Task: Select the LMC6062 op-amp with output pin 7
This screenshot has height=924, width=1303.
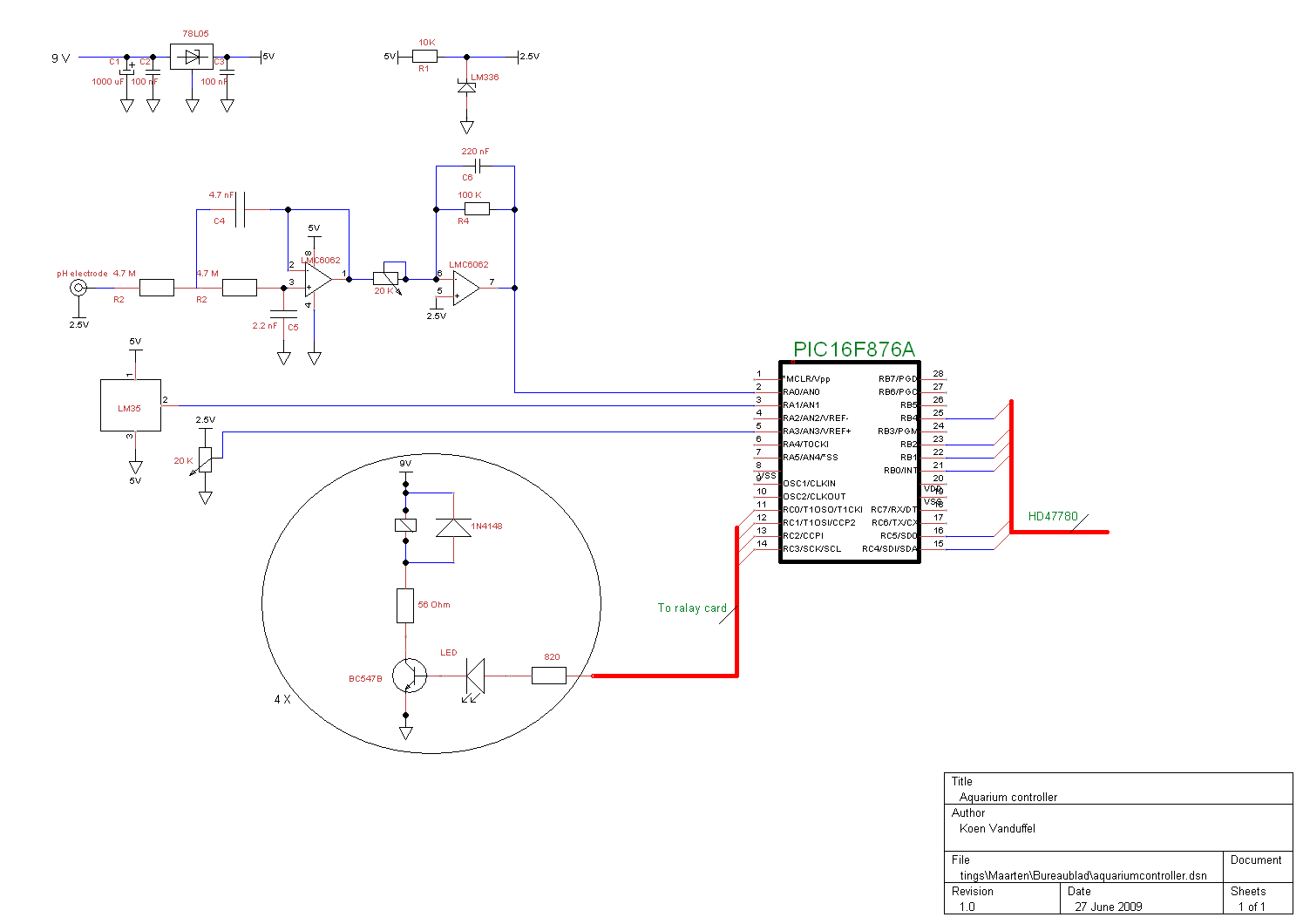Action: [x=466, y=289]
